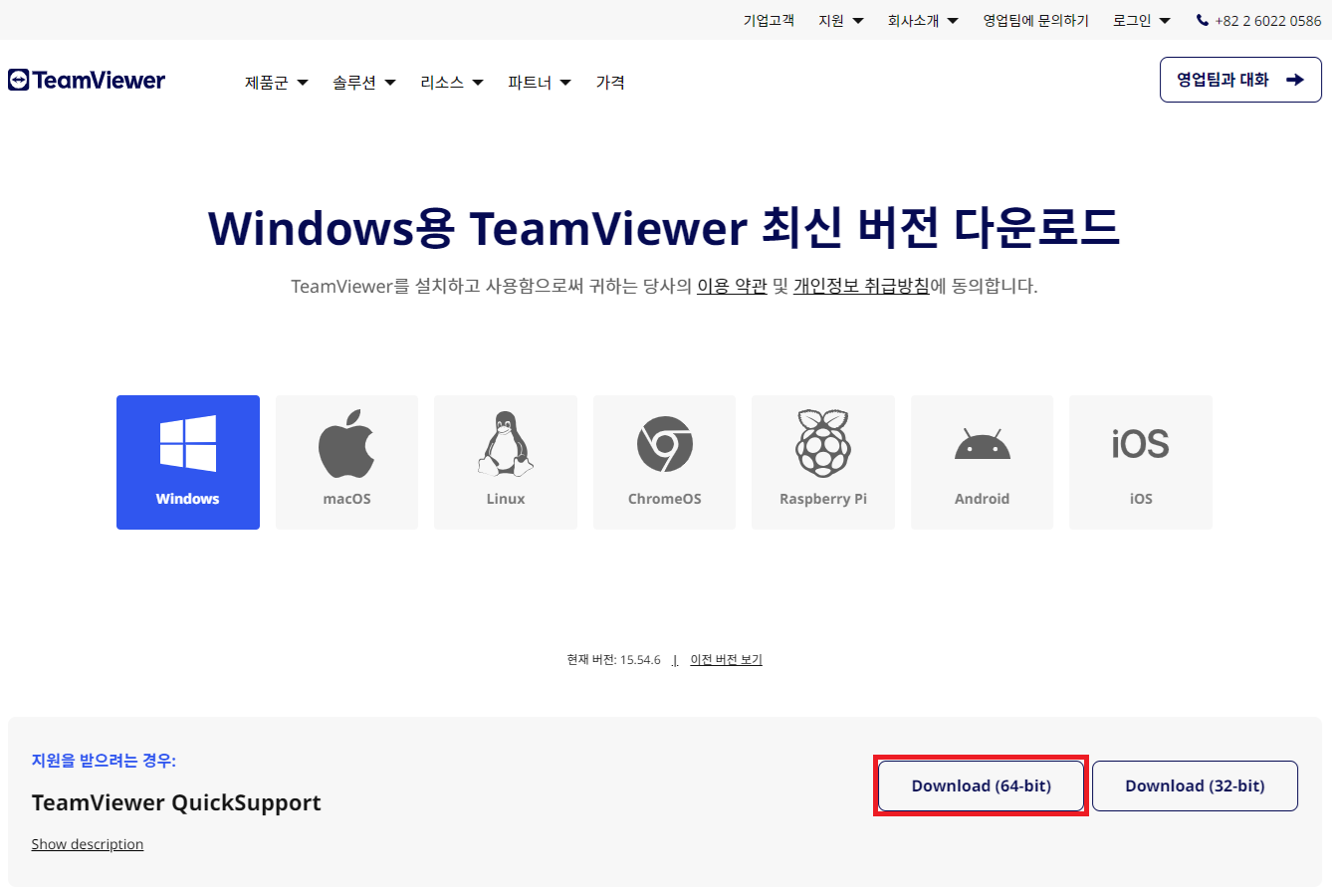Viewport: 1332px width, 896px height.
Task: Expand the 제품군 menu
Action: (277, 83)
